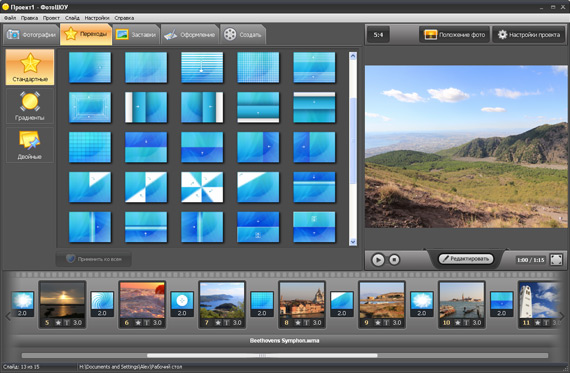Click the 3.0 duration on slide 6

[157, 322]
